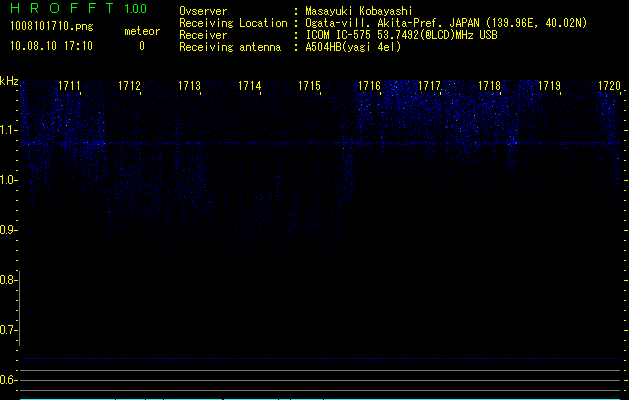Select the file name 1008101710.png

(x=52, y=26)
